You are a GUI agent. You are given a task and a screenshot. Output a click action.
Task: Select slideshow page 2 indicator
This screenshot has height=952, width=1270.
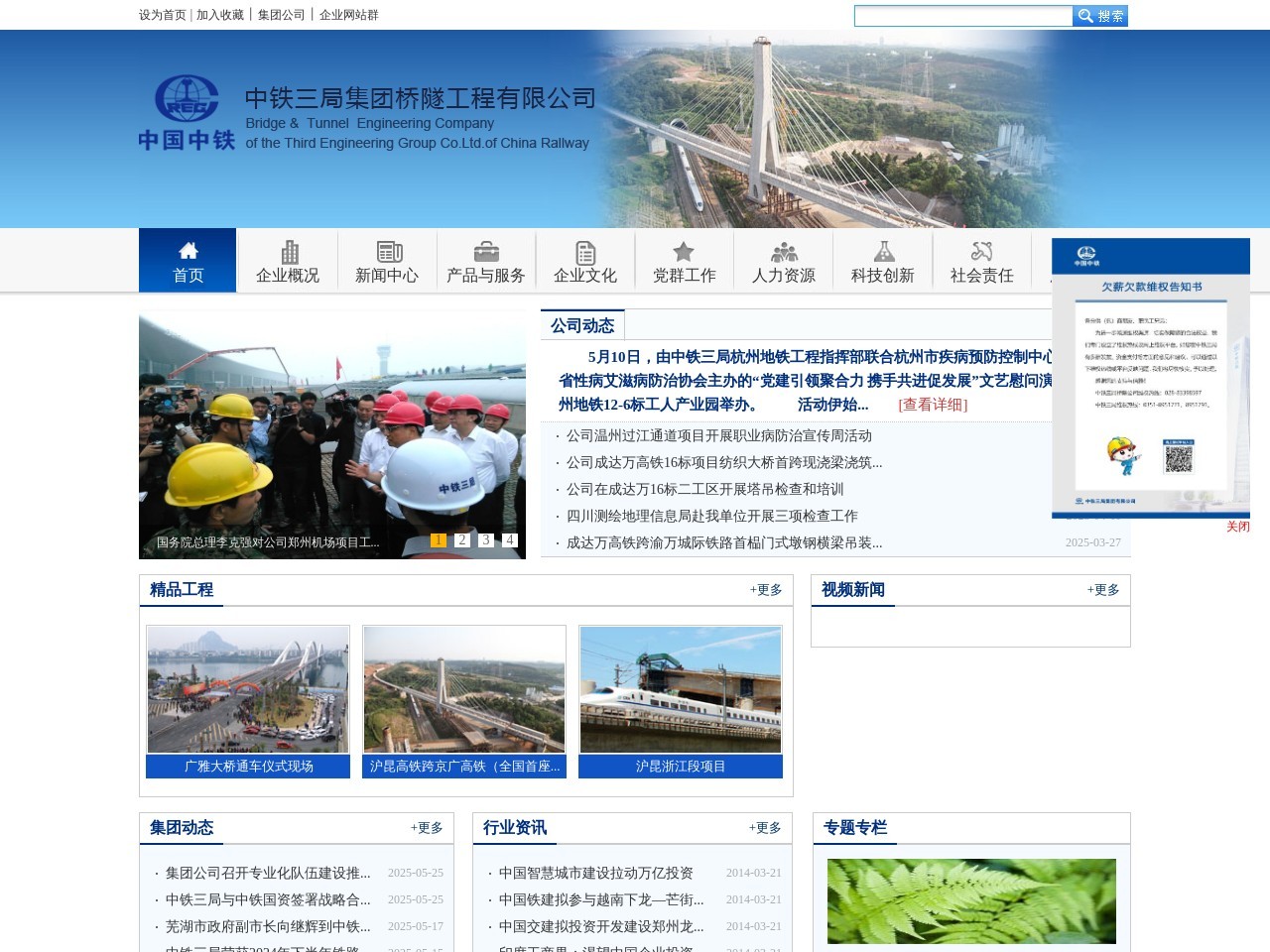462,540
